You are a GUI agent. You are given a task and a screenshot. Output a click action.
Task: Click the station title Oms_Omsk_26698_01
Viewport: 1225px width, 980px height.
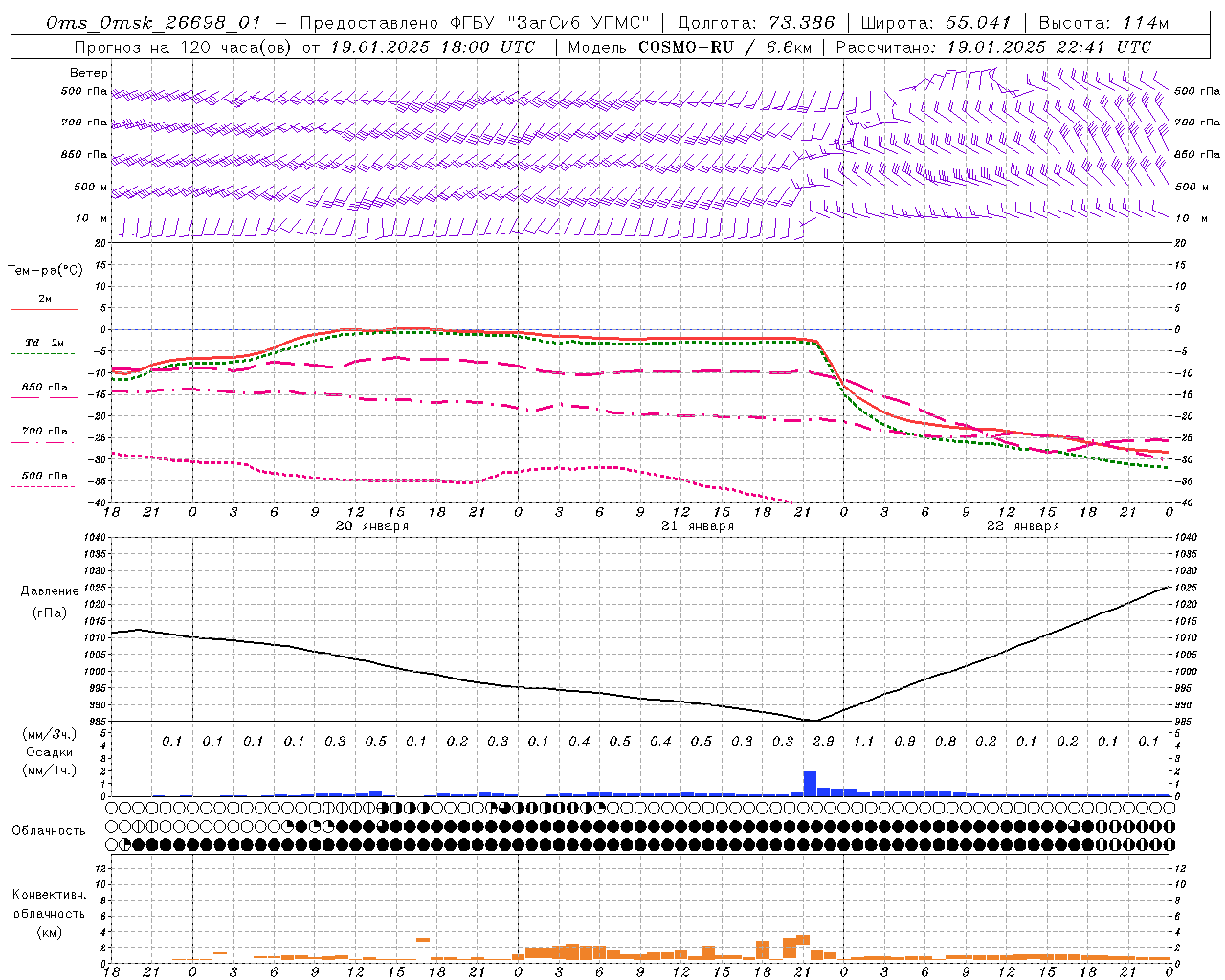coord(152,23)
